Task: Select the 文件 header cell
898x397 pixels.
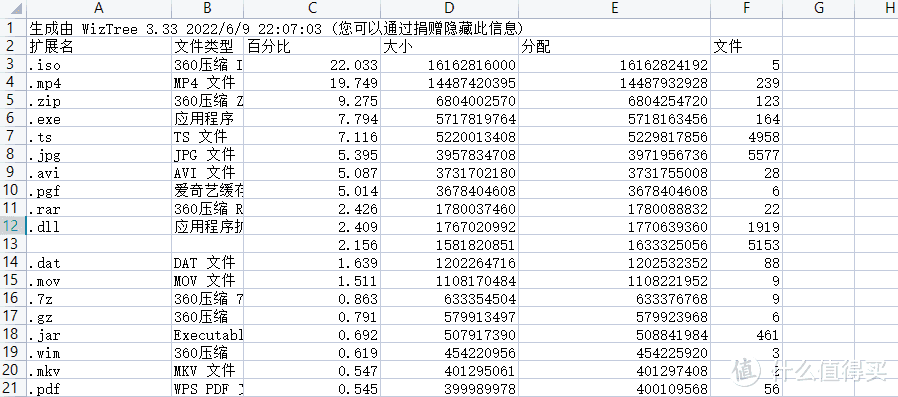Action: [x=746, y=46]
